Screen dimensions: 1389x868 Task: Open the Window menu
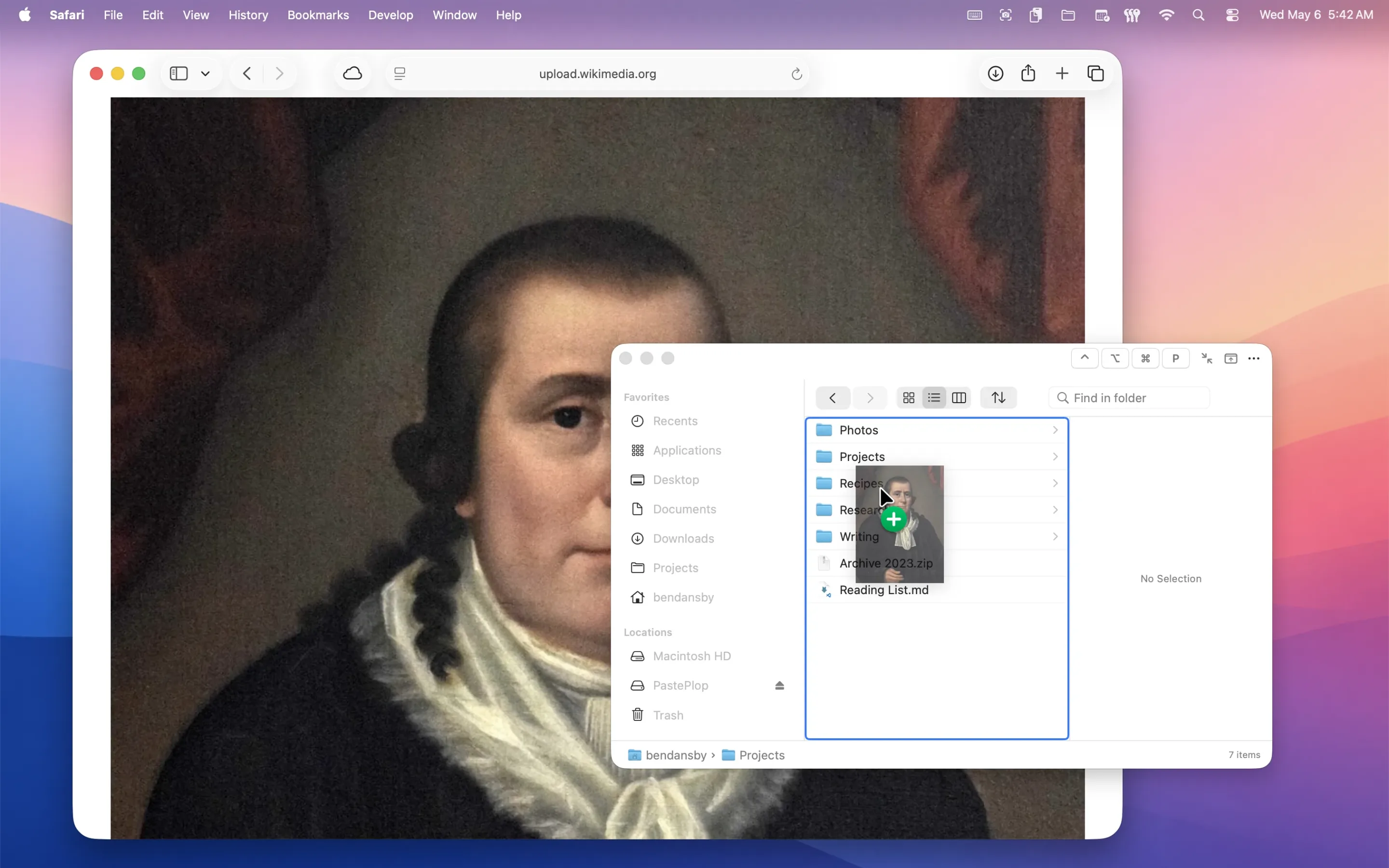click(455, 15)
